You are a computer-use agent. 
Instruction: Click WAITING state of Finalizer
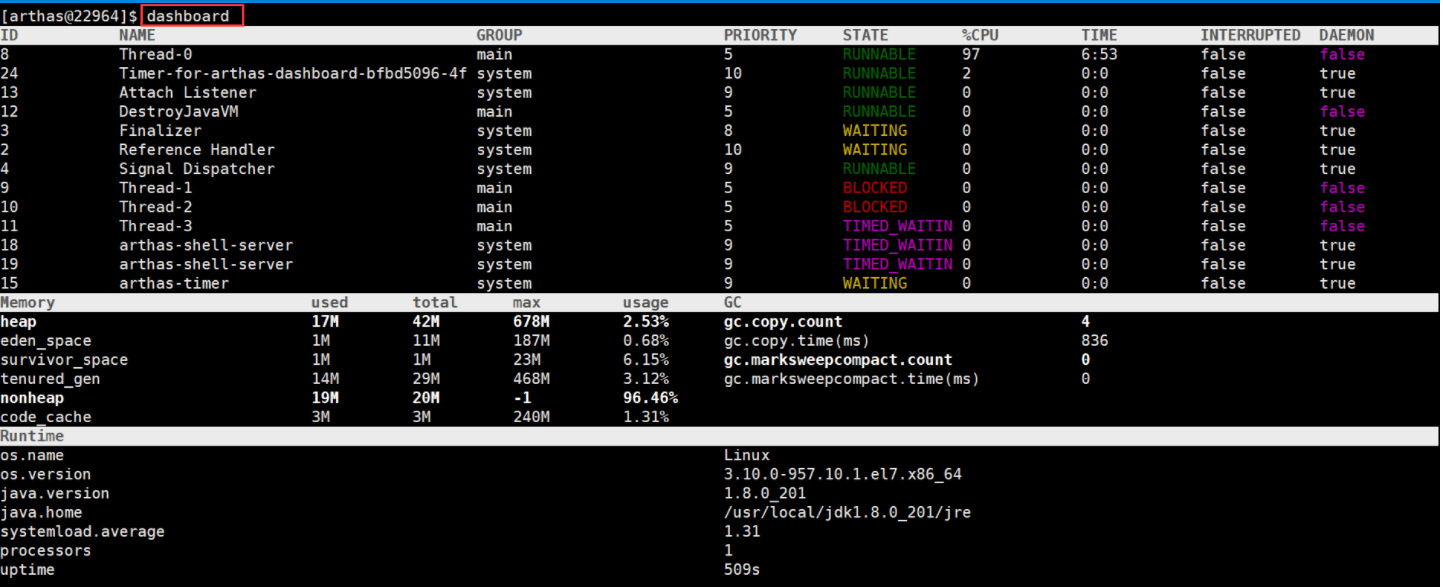click(875, 130)
